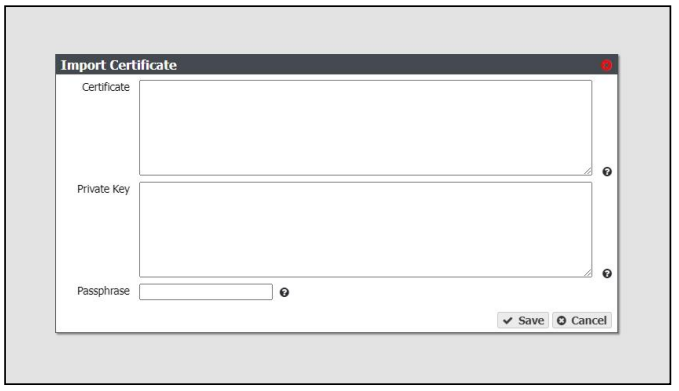This screenshot has width=679, height=391.
Task: Click the Private Key field label
Action: pyautogui.click(x=103, y=189)
